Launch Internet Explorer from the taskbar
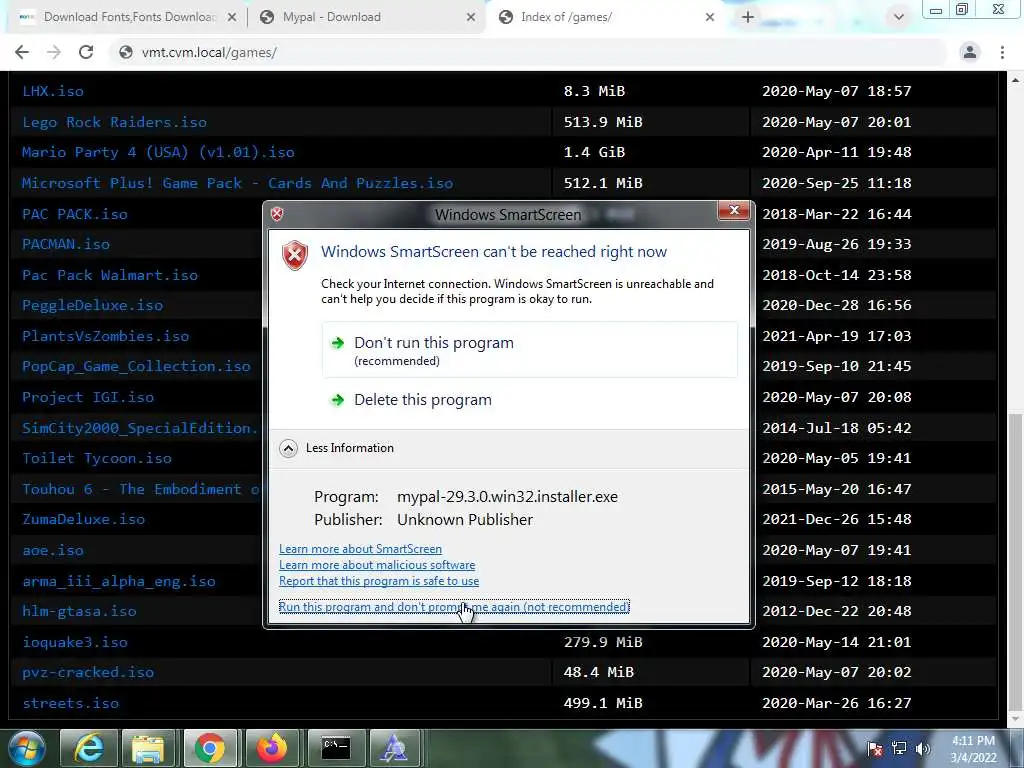 tap(88, 748)
